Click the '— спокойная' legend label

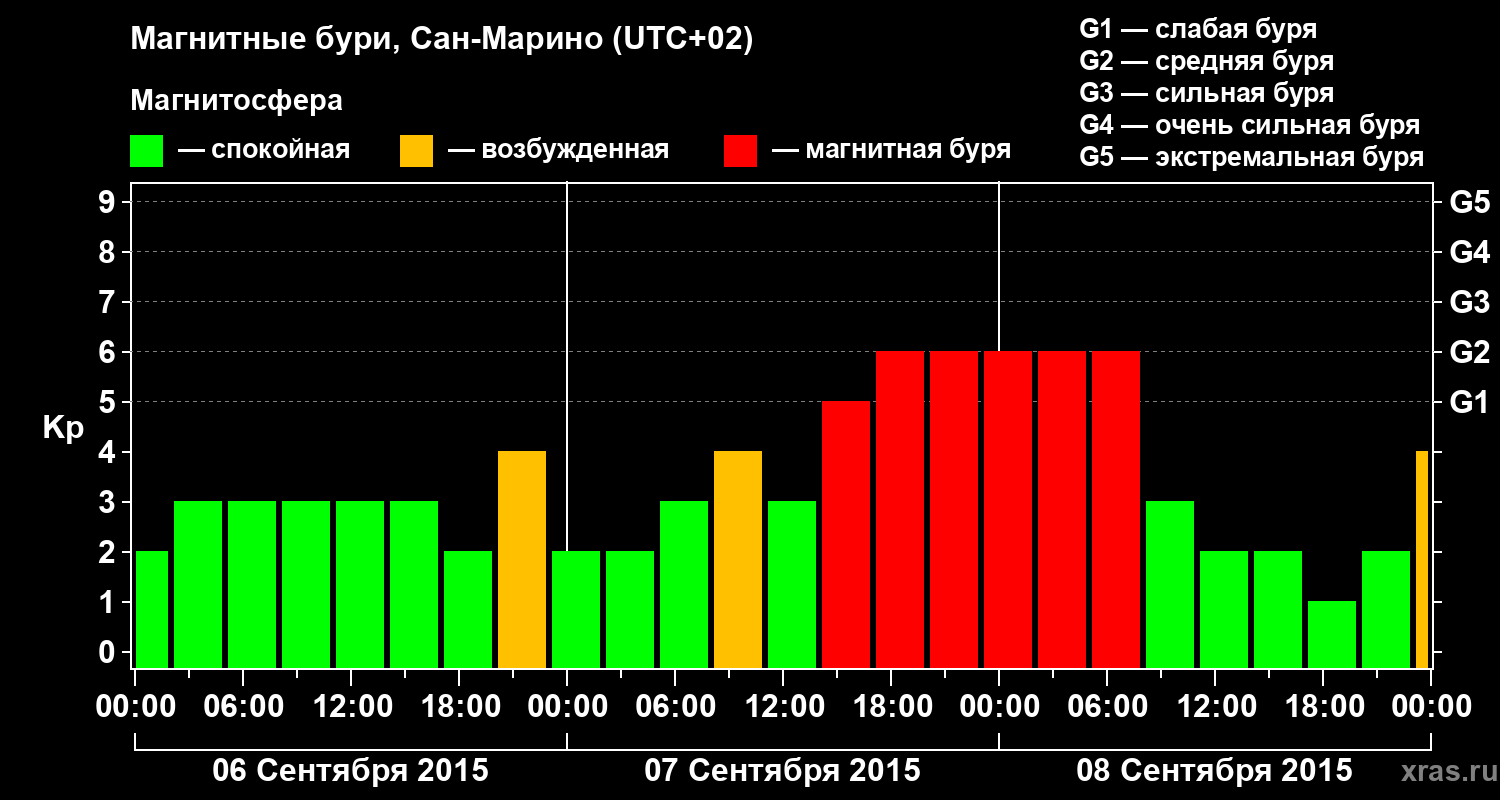point(264,151)
